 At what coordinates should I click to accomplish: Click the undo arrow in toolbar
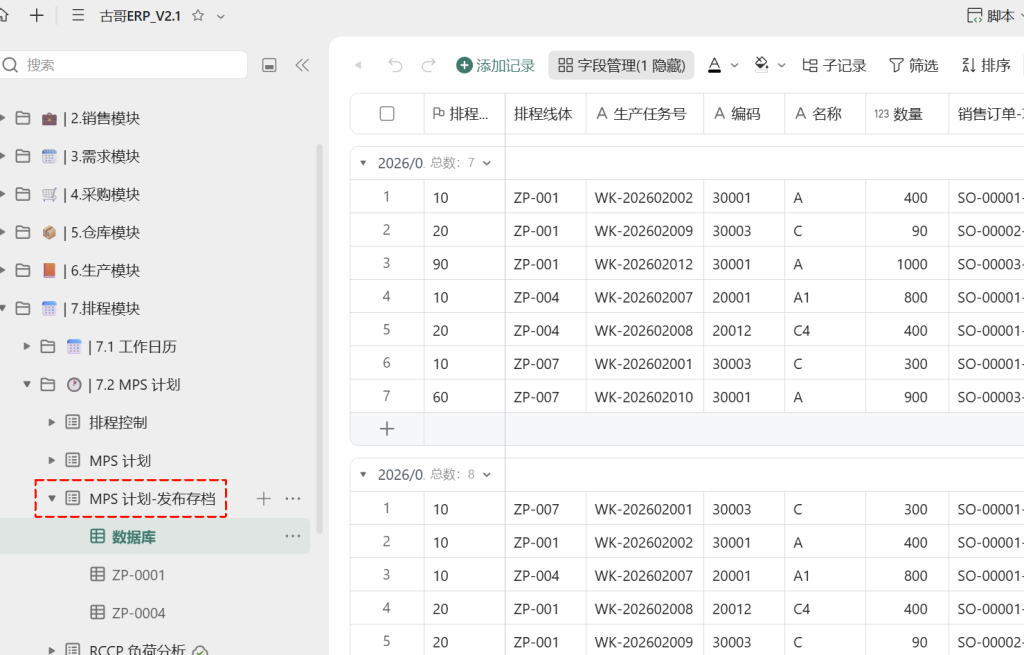pos(395,65)
